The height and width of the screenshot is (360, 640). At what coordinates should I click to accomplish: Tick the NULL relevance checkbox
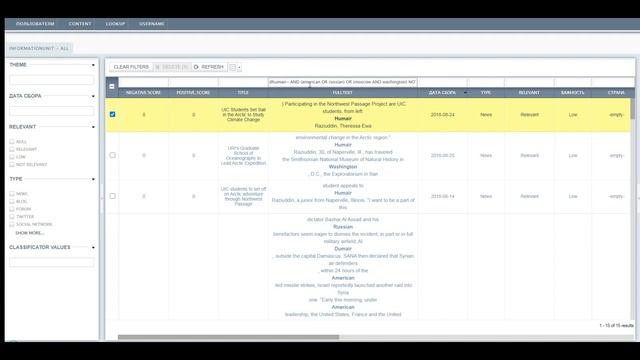12,142
